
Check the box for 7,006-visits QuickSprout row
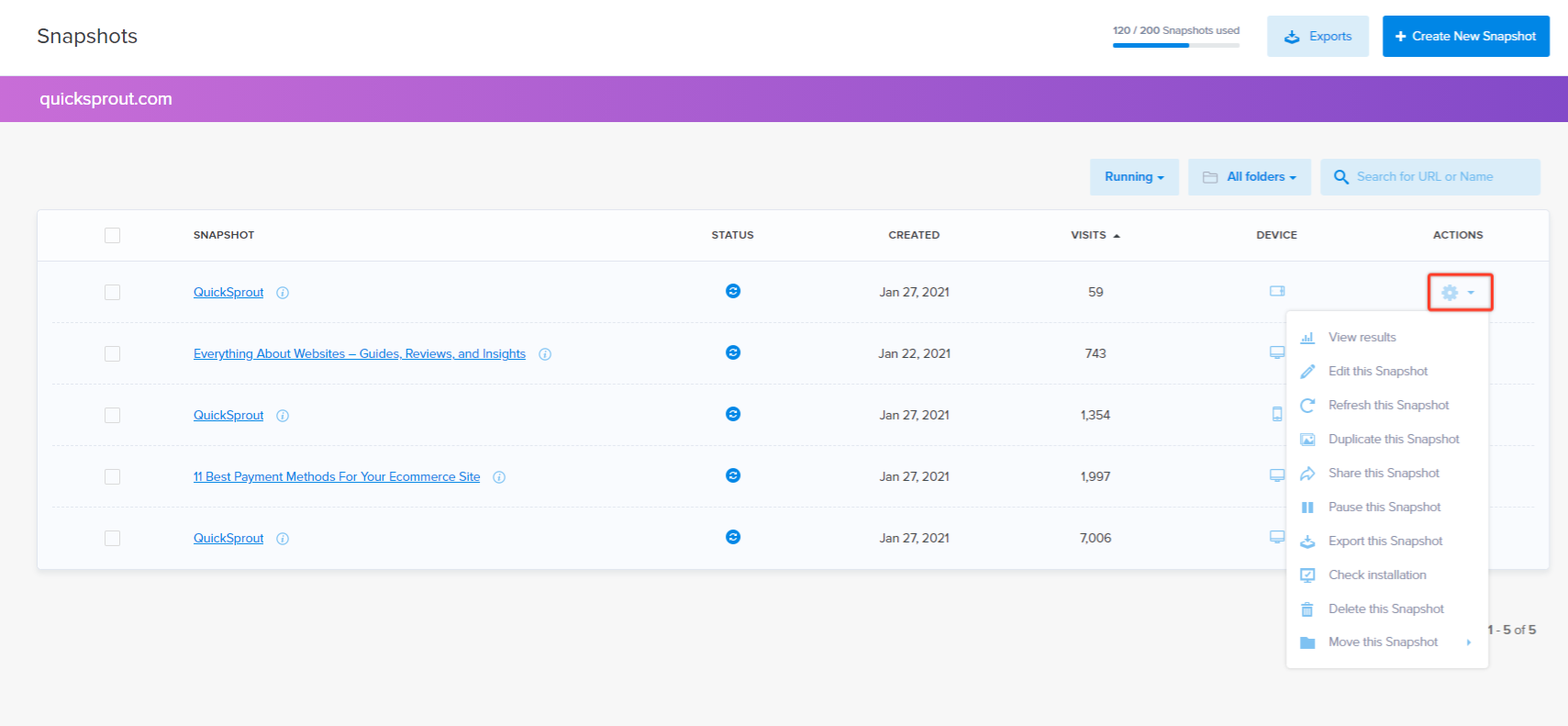coord(113,539)
